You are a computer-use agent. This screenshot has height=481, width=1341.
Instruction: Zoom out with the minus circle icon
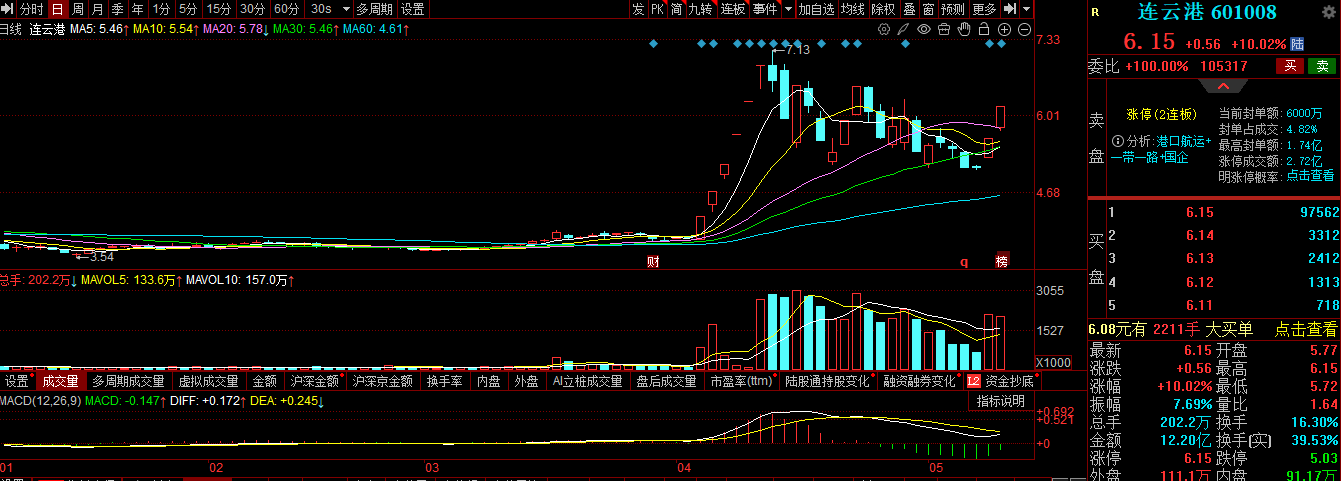tap(1024, 30)
